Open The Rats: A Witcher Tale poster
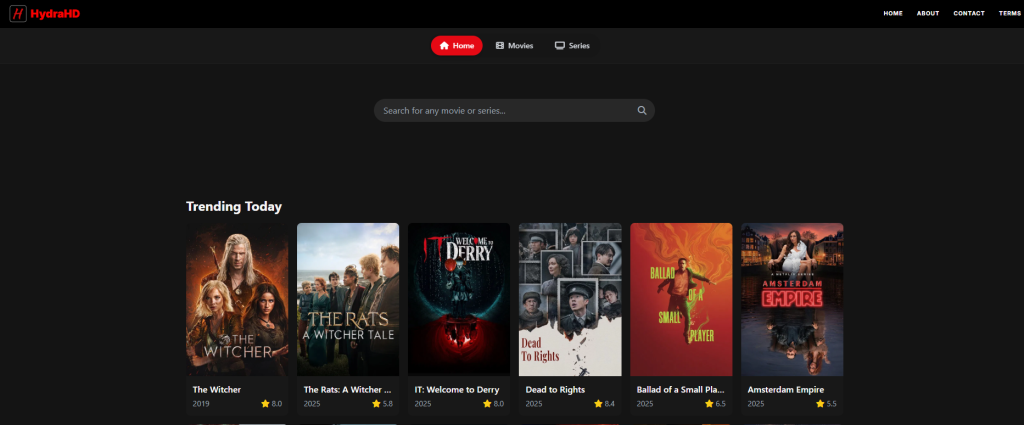Image resolution: width=1024 pixels, height=425 pixels. click(x=348, y=300)
